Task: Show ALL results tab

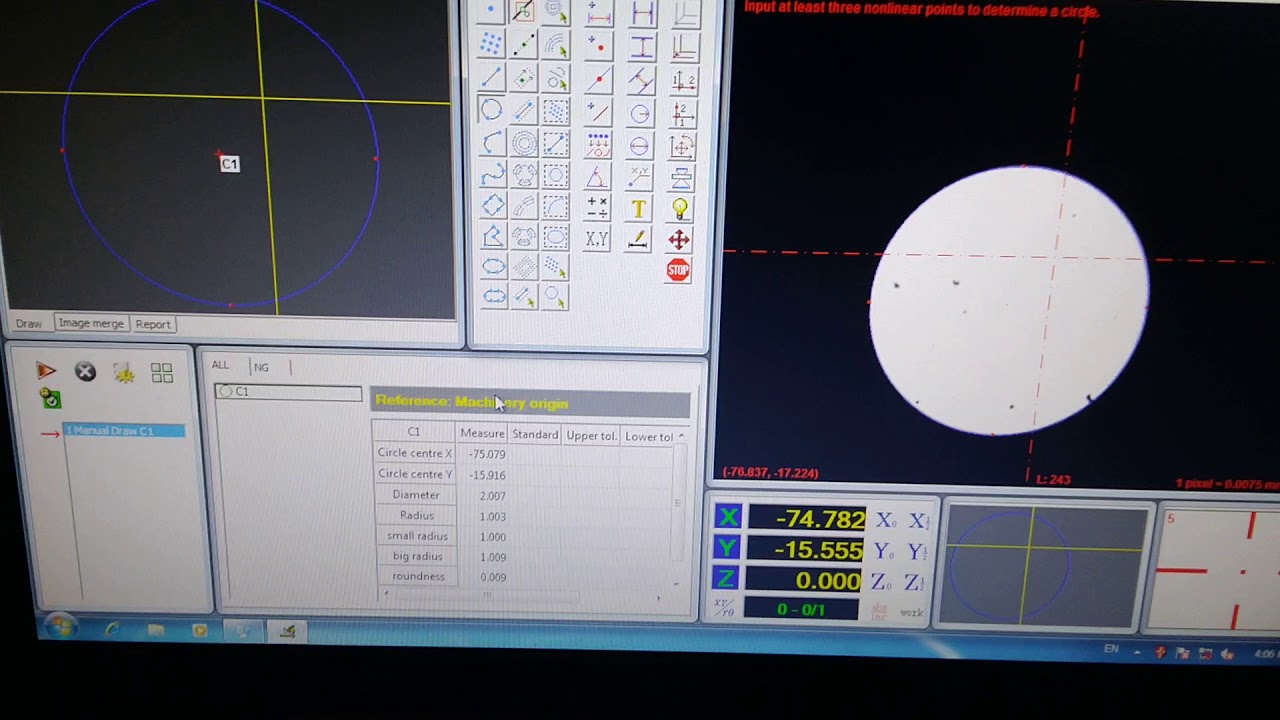Action: [x=220, y=365]
